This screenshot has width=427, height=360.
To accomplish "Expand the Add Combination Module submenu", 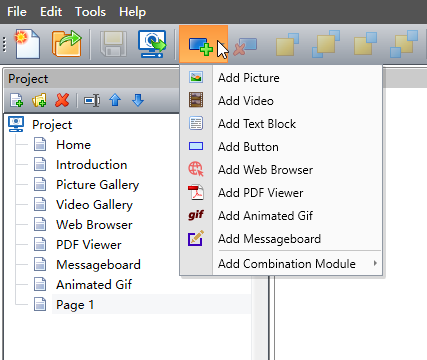I will click(x=281, y=264).
